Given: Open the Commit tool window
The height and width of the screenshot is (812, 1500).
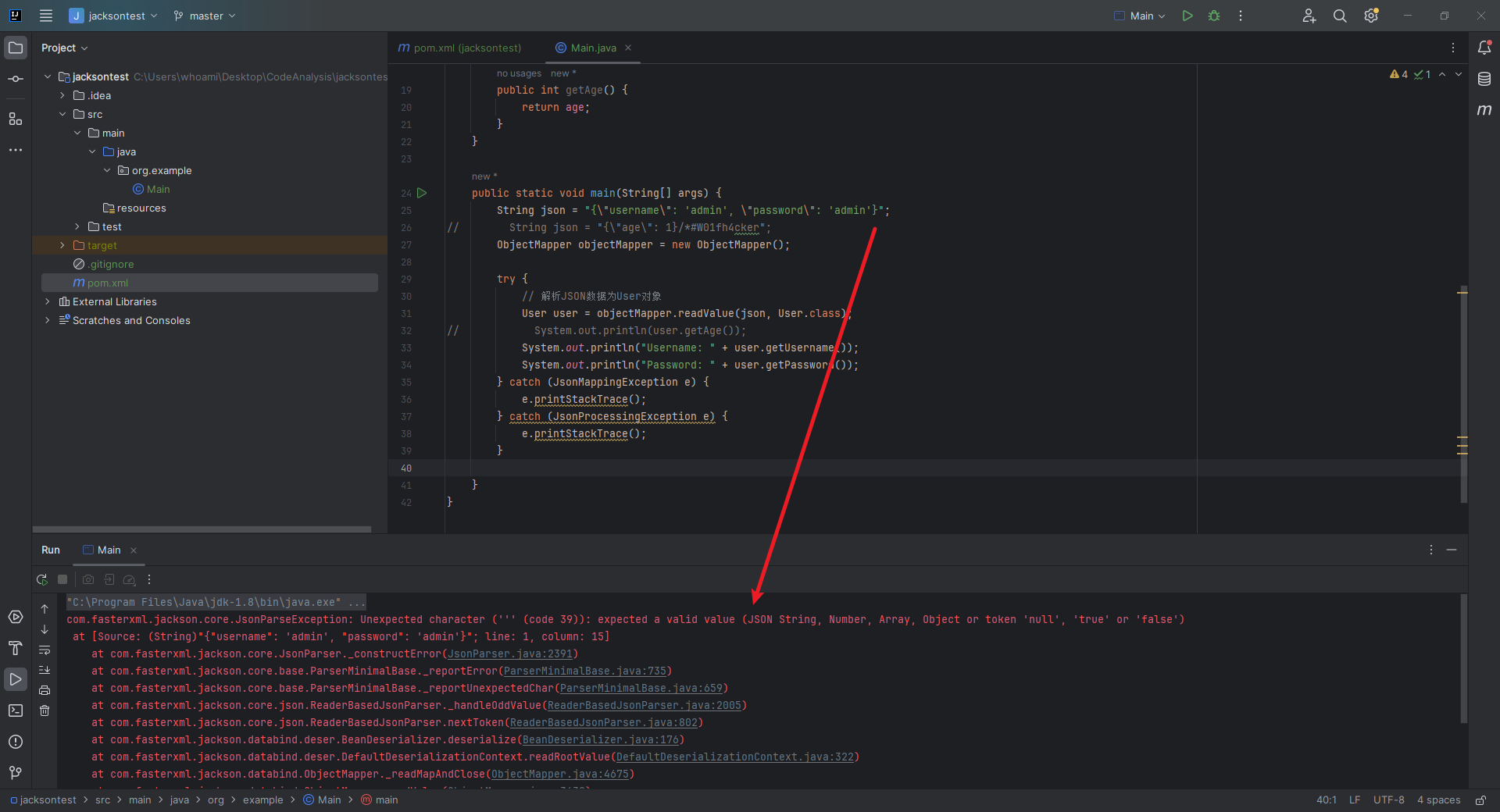Looking at the screenshot, I should (16, 79).
